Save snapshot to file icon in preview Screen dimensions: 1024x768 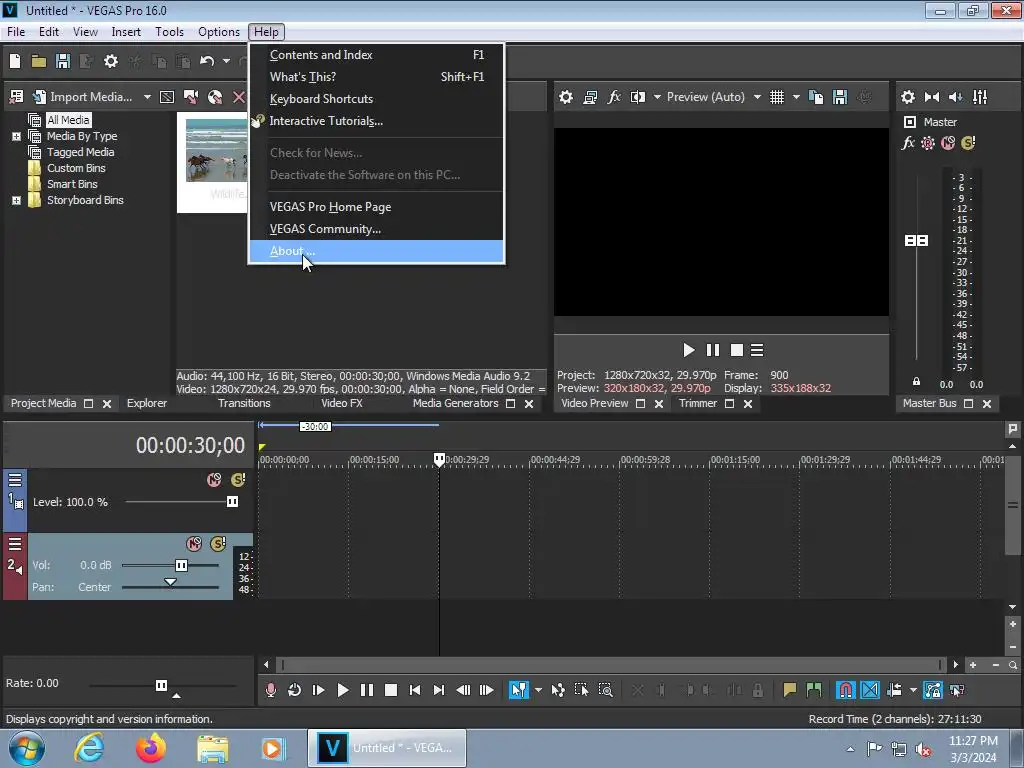point(840,97)
